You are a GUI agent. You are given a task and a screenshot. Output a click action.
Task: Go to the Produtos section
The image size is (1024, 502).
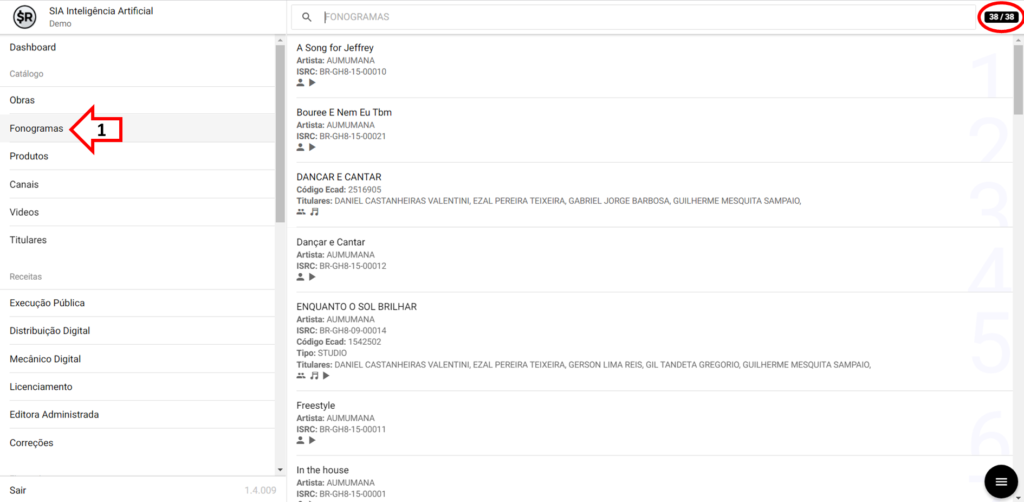pos(29,157)
